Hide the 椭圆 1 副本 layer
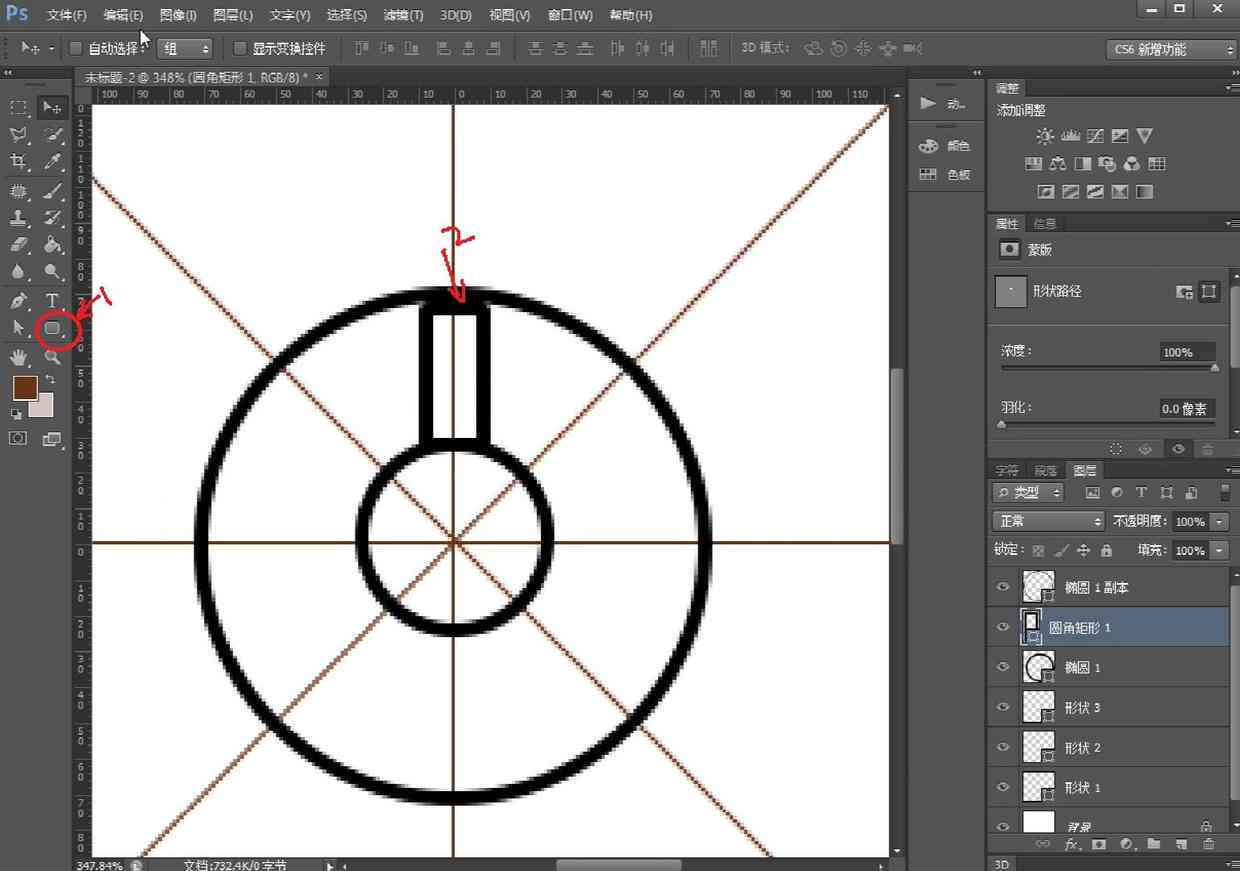1240x871 pixels. (1003, 587)
